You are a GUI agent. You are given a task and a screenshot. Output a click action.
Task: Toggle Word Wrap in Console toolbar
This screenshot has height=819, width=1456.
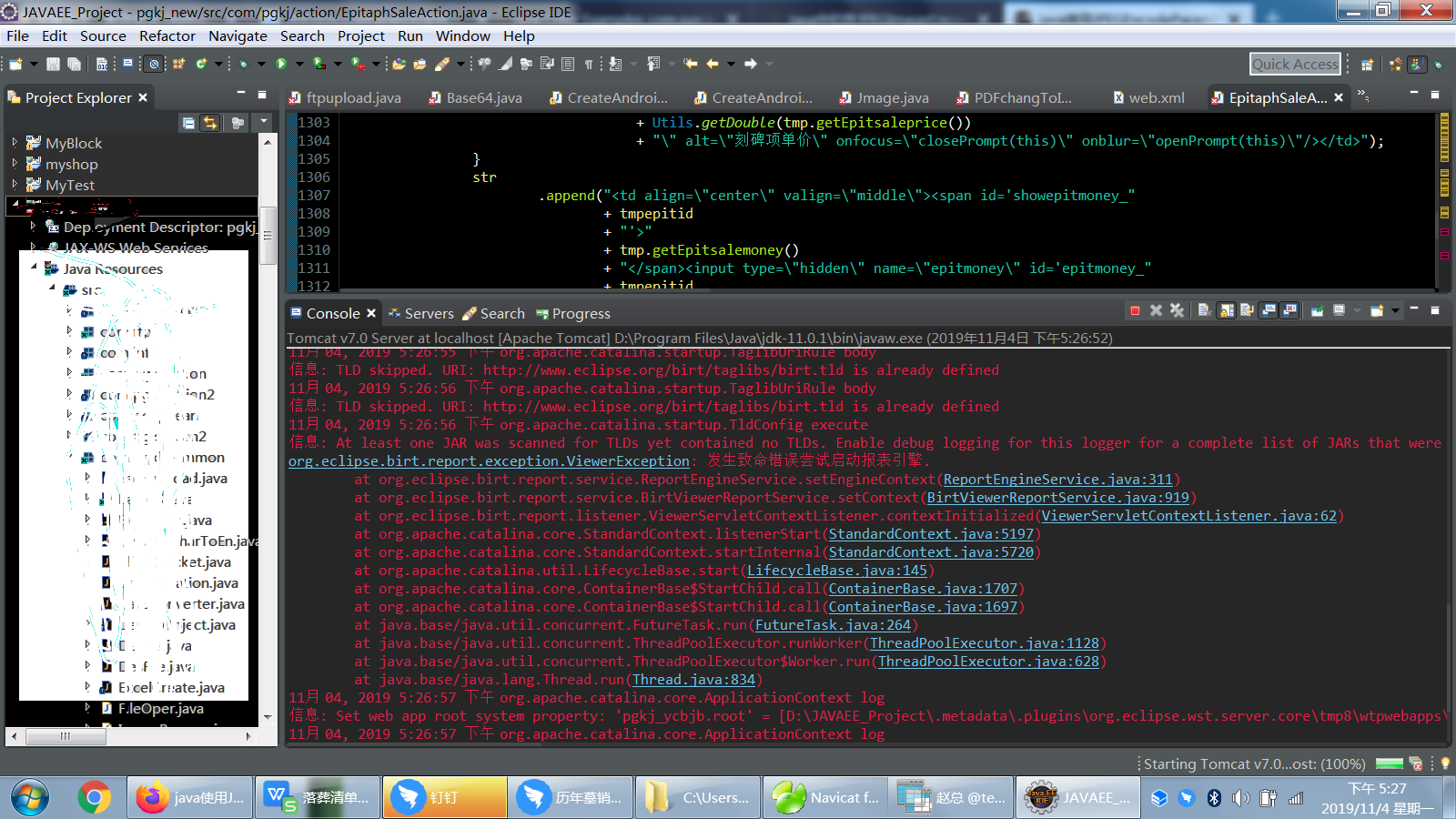[1247, 311]
